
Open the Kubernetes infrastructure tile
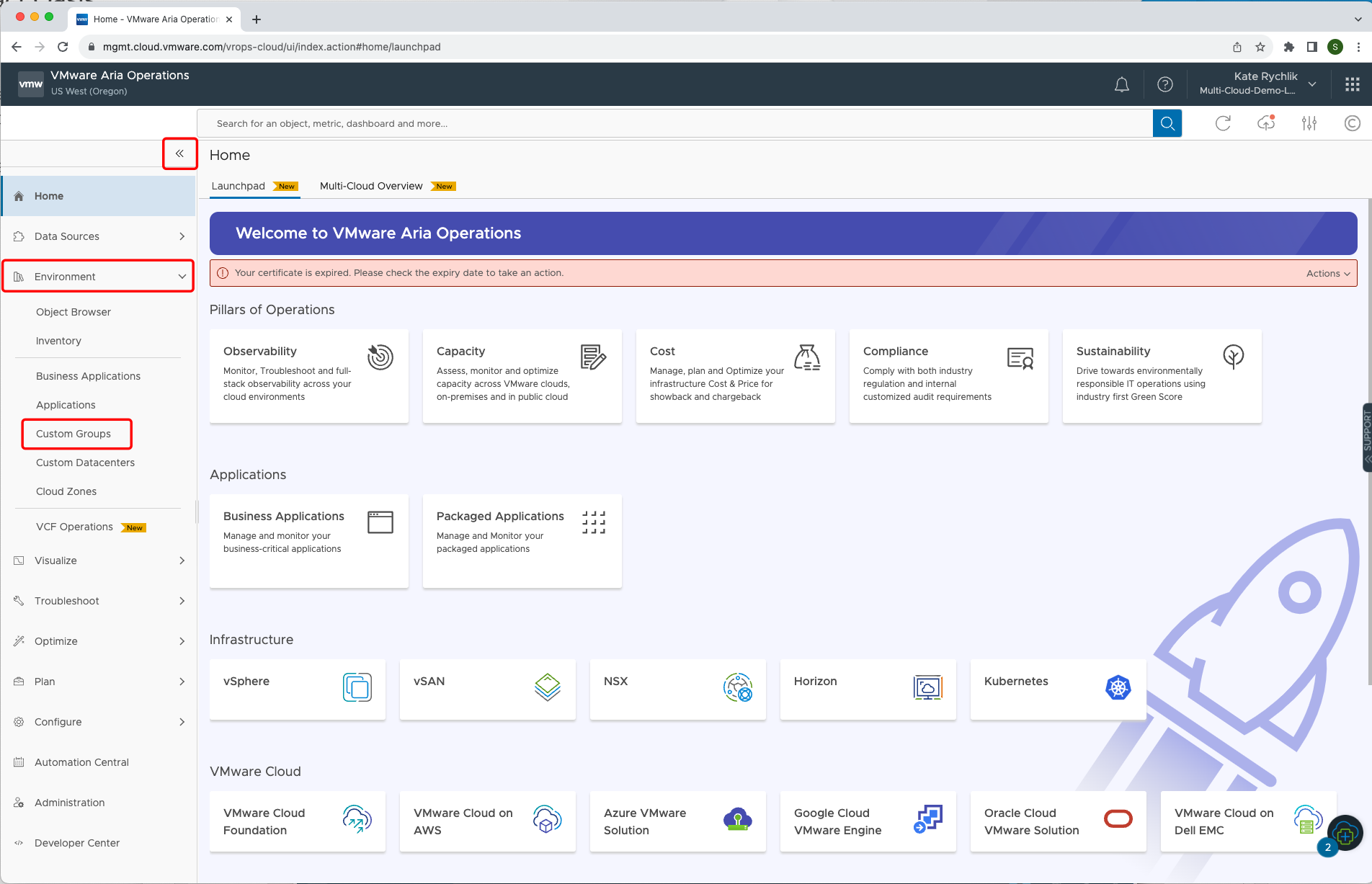1058,689
